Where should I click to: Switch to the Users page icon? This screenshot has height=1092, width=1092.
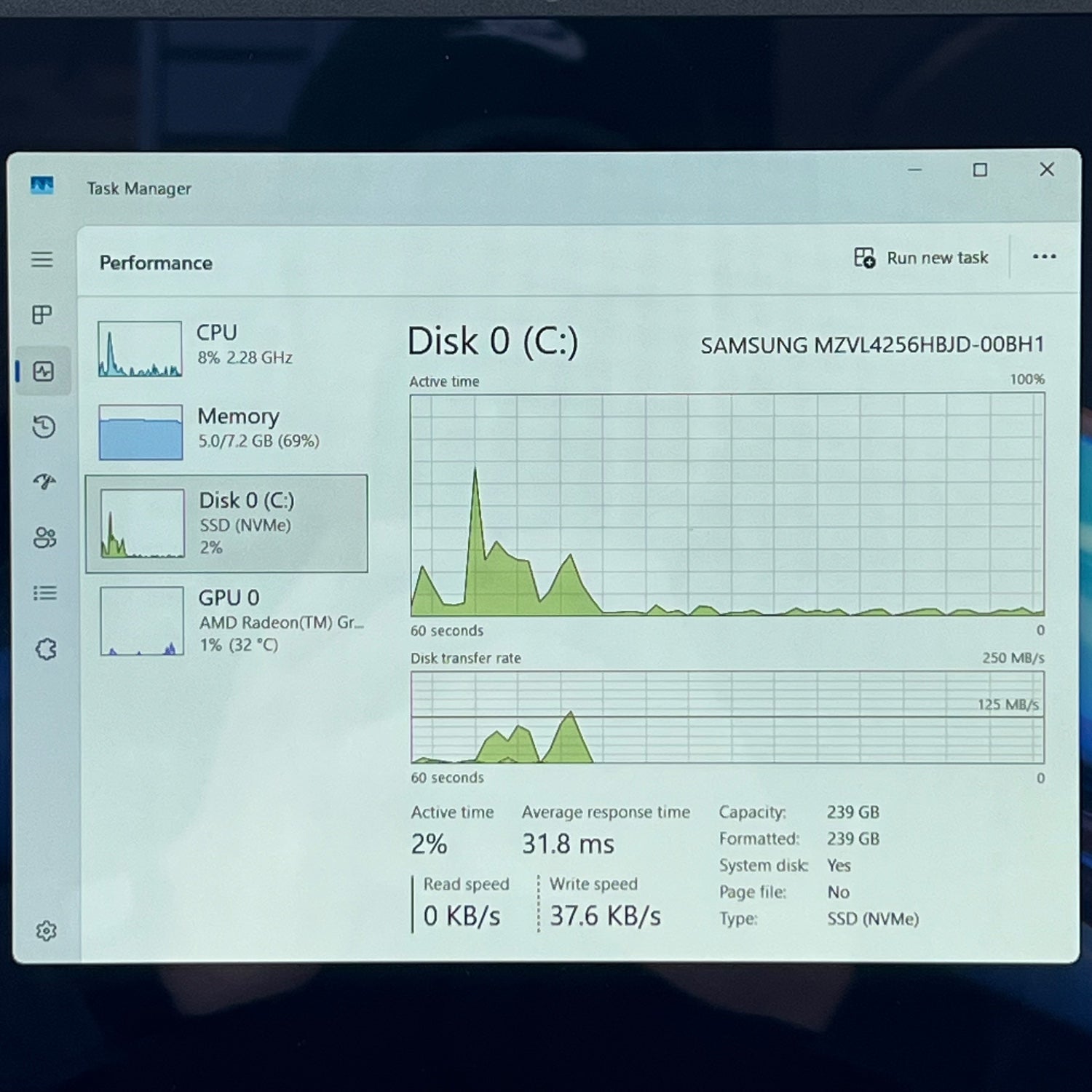click(x=44, y=537)
